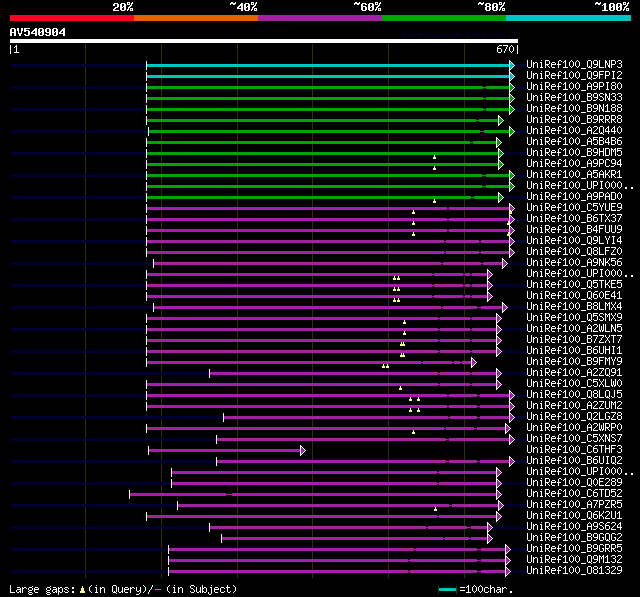Click the arrowhead ending the UniRef100_B9FMY9 alignment

(x=473, y=362)
